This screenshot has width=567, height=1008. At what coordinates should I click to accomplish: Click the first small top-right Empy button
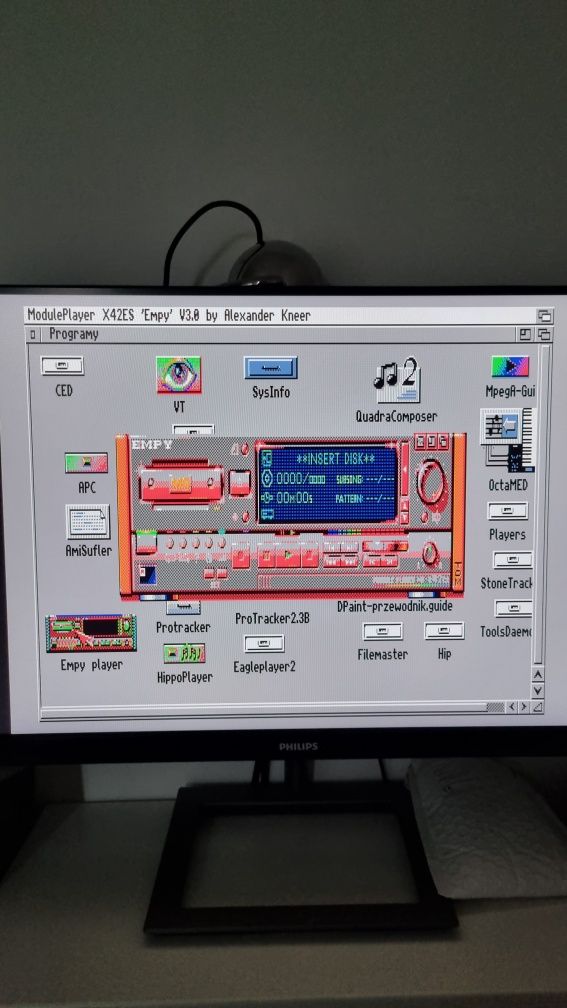tap(419, 441)
